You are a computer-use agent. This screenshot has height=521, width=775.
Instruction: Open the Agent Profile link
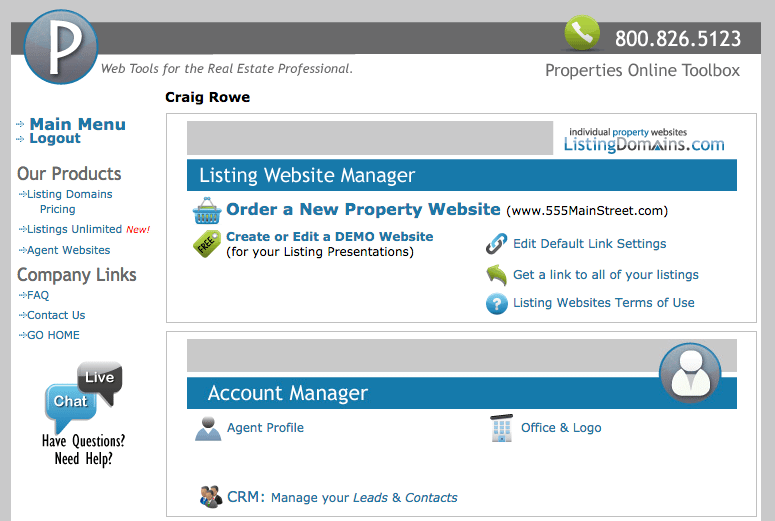tap(265, 428)
